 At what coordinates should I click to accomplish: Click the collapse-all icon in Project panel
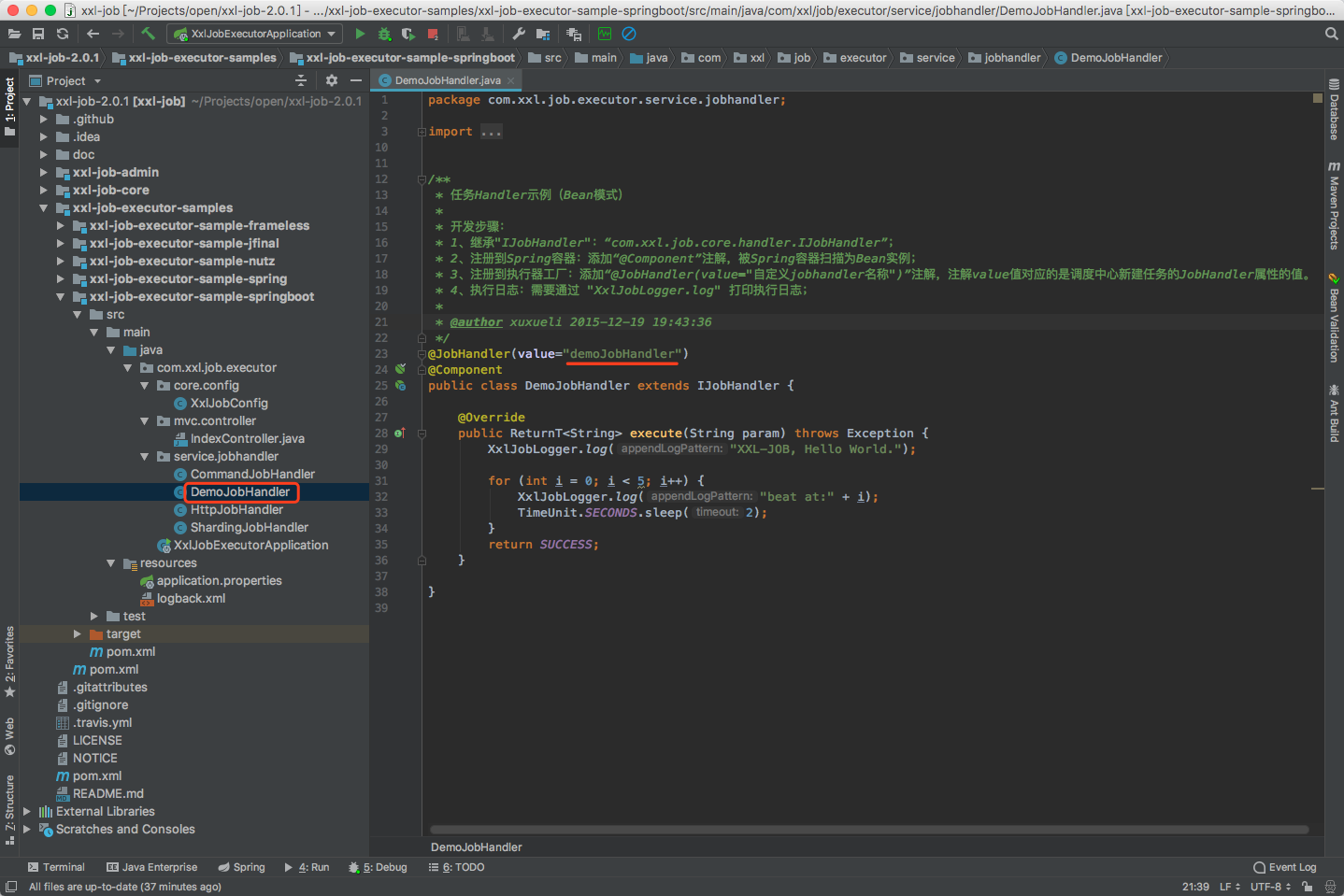point(301,80)
